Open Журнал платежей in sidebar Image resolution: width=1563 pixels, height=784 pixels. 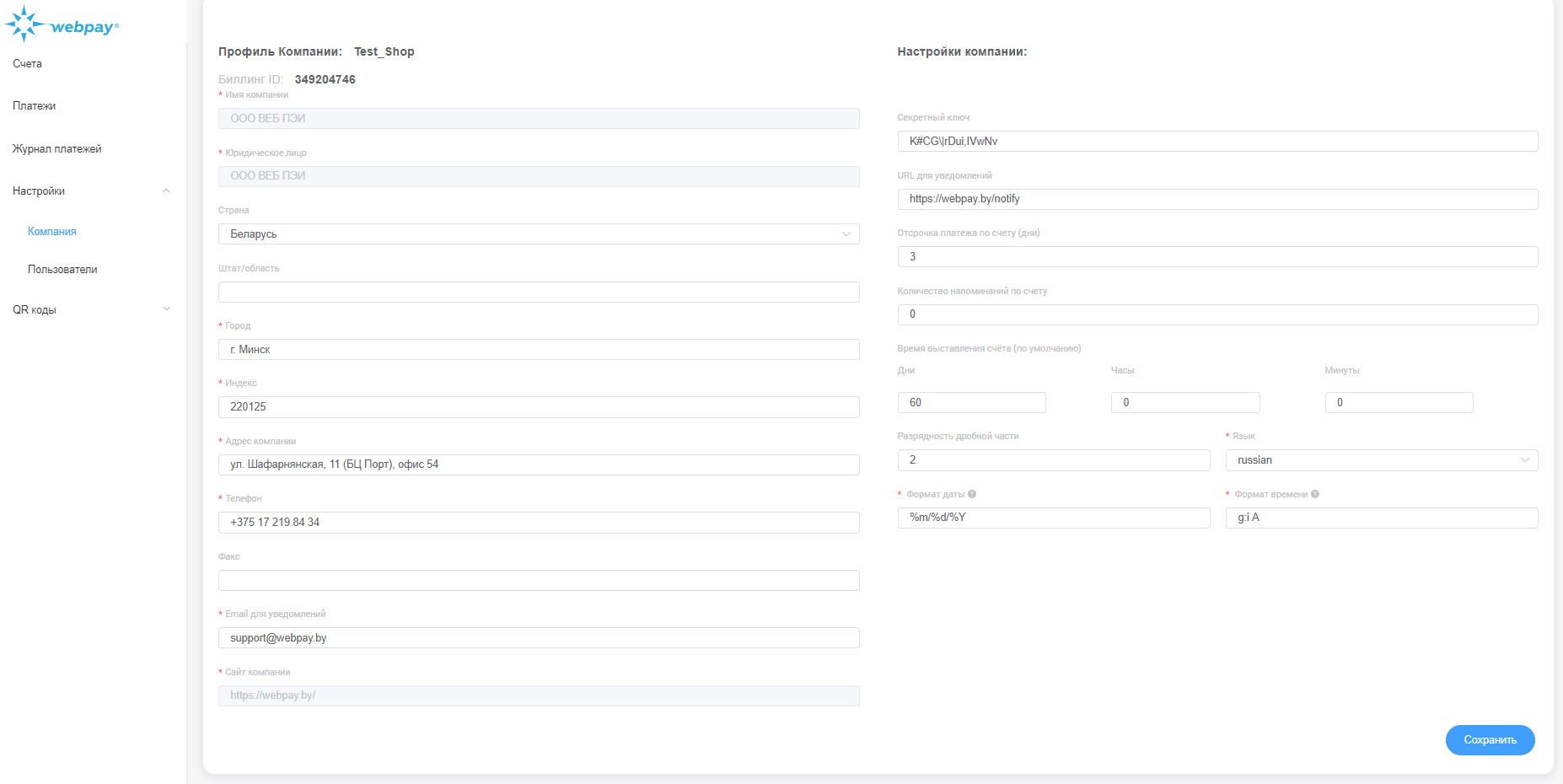pos(56,149)
